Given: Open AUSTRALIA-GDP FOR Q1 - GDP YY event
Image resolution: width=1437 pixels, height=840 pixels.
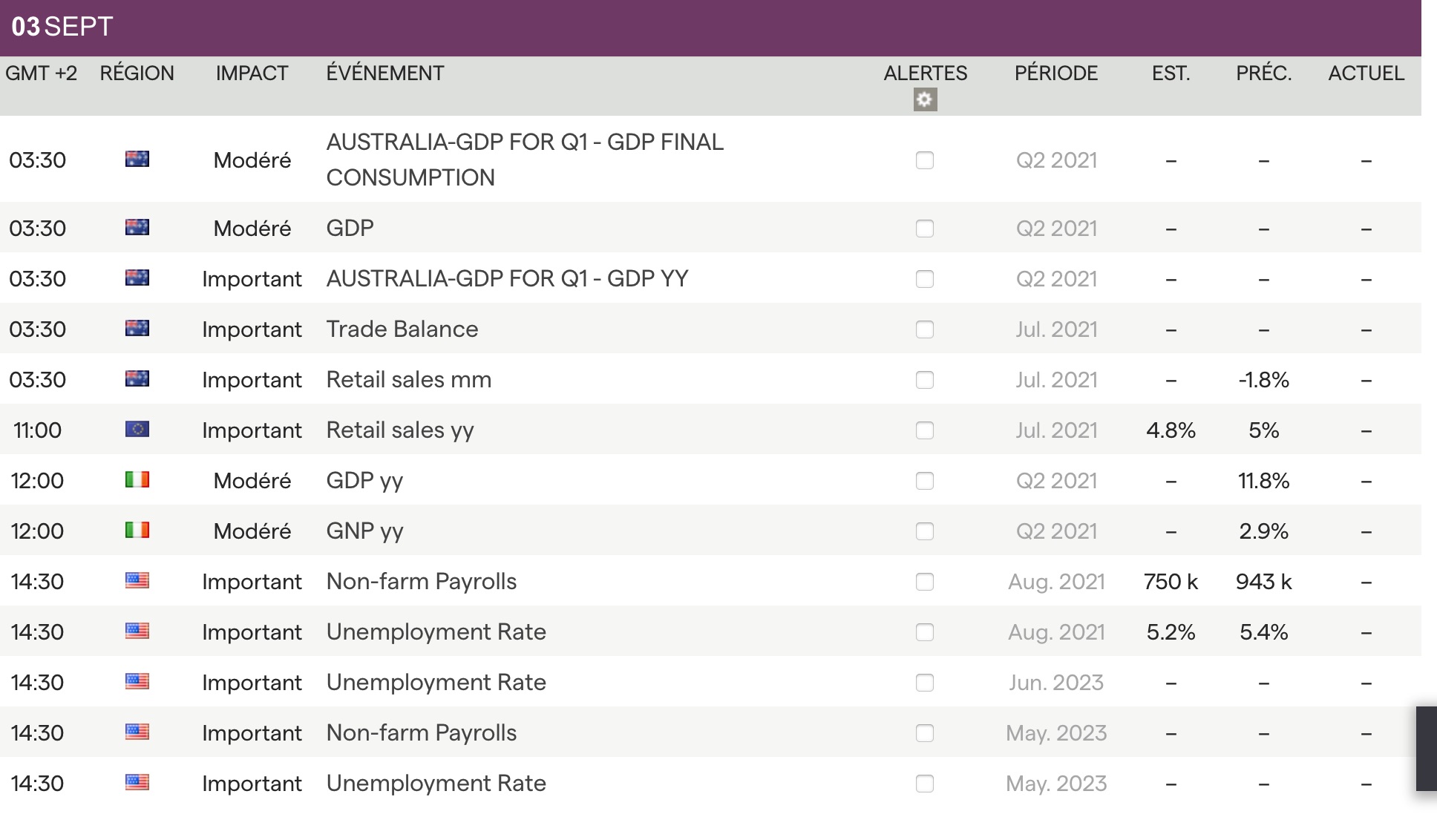Looking at the screenshot, I should pyautogui.click(x=507, y=279).
